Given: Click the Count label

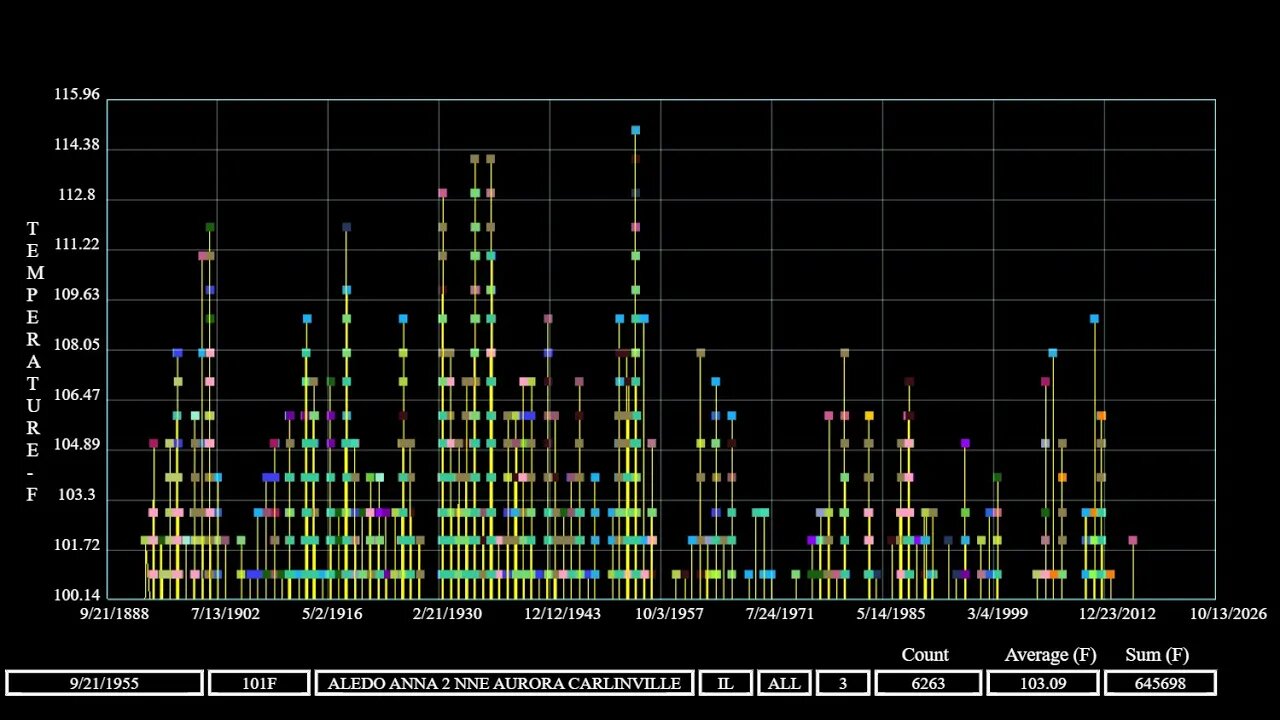Looking at the screenshot, I should click(925, 655).
